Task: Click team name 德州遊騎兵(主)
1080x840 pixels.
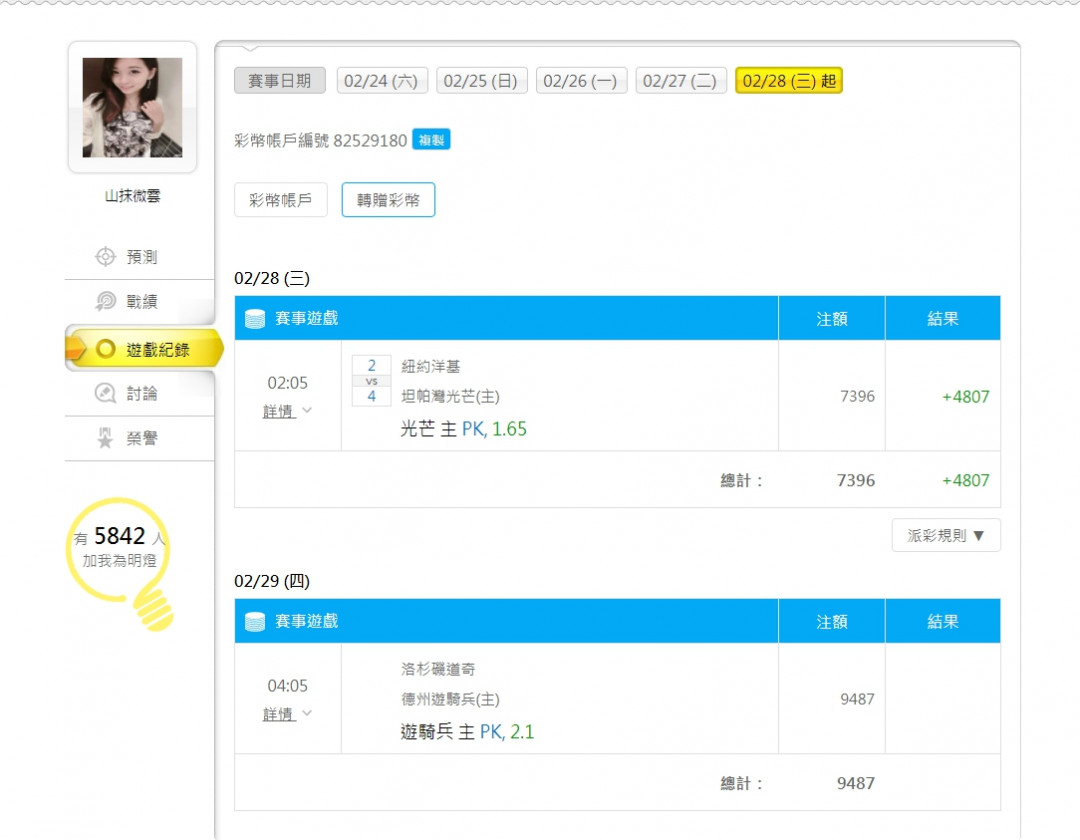Action: point(450,700)
